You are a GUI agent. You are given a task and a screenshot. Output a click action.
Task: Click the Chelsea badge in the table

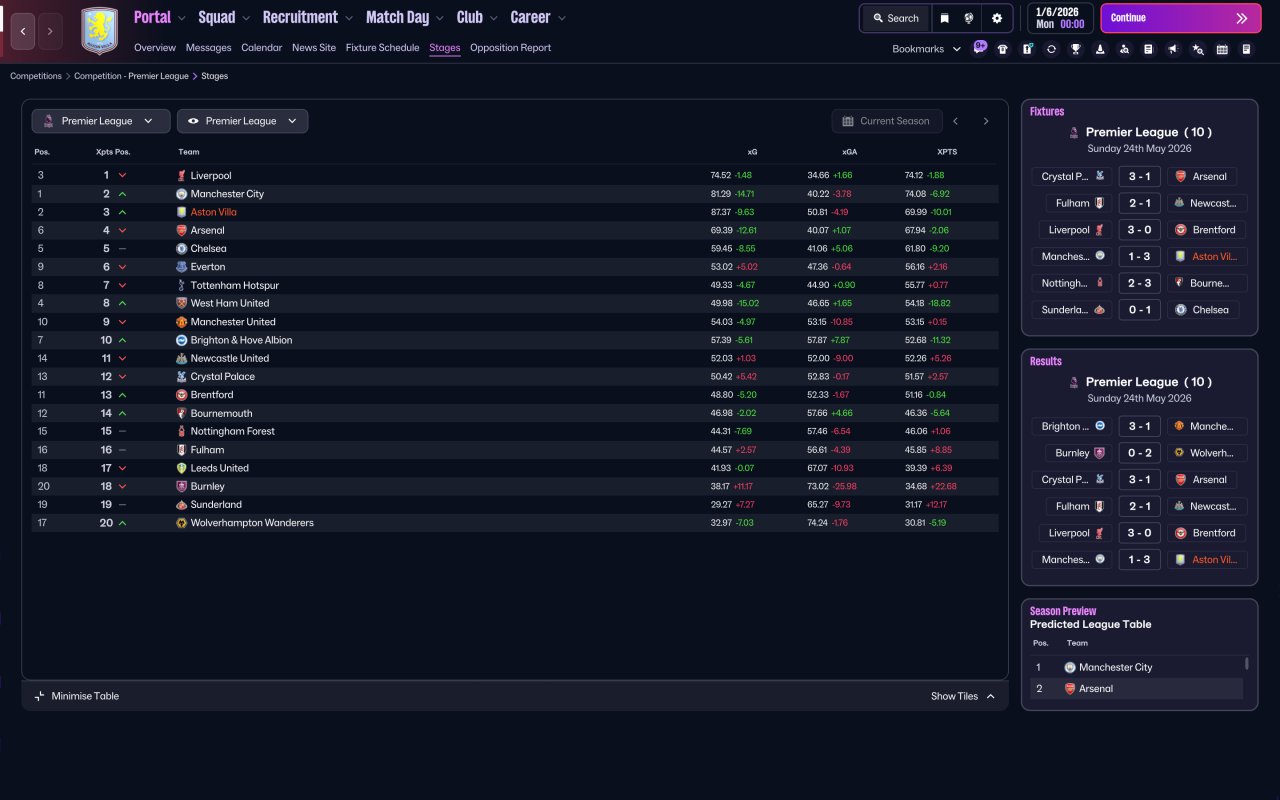click(x=182, y=249)
